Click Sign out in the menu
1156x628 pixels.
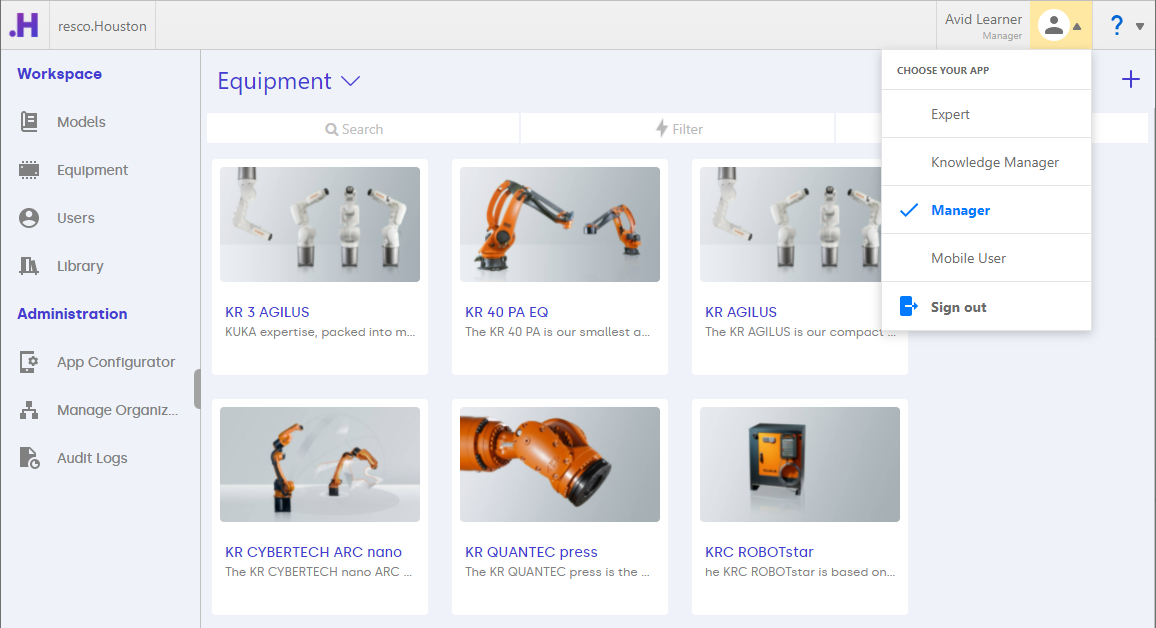958,307
